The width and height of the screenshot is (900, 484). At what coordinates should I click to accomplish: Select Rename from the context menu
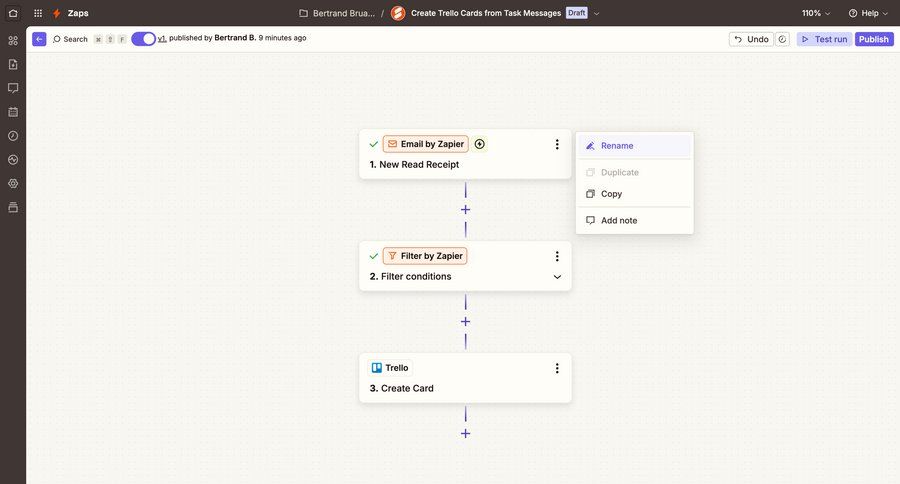click(x=634, y=146)
